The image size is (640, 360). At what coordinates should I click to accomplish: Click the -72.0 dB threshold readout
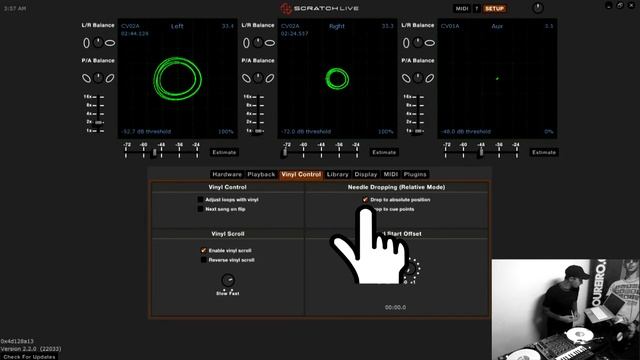click(x=306, y=131)
